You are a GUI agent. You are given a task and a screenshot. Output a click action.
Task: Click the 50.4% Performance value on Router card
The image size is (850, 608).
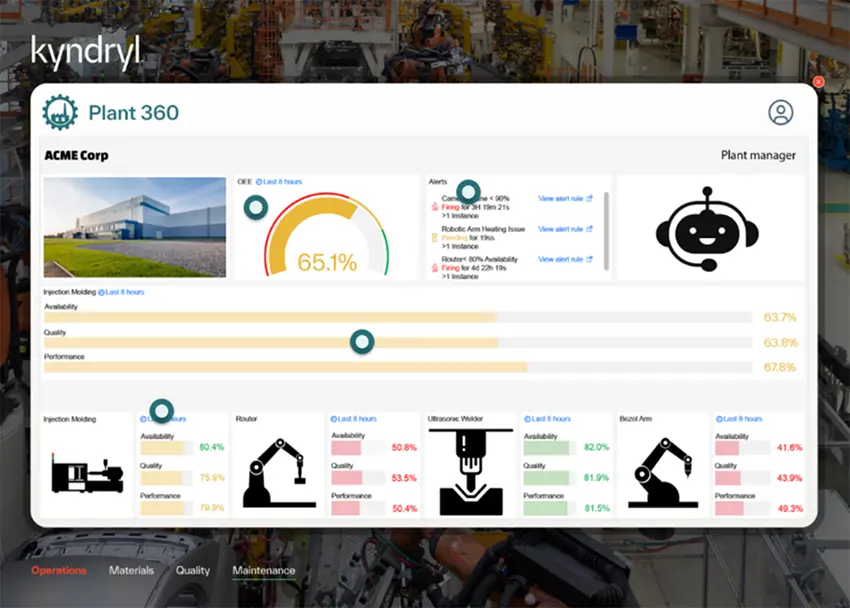coord(404,508)
